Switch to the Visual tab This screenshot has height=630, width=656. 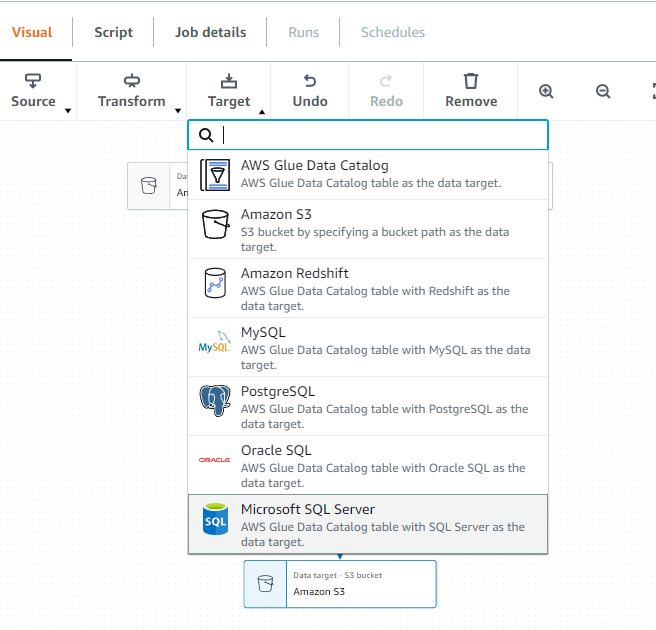[32, 32]
